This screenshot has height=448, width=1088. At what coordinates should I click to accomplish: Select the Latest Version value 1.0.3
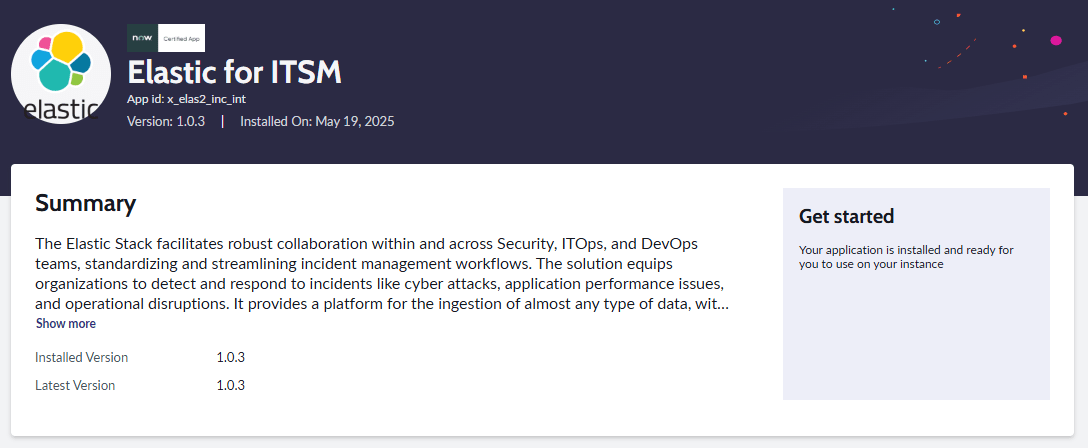pos(231,386)
